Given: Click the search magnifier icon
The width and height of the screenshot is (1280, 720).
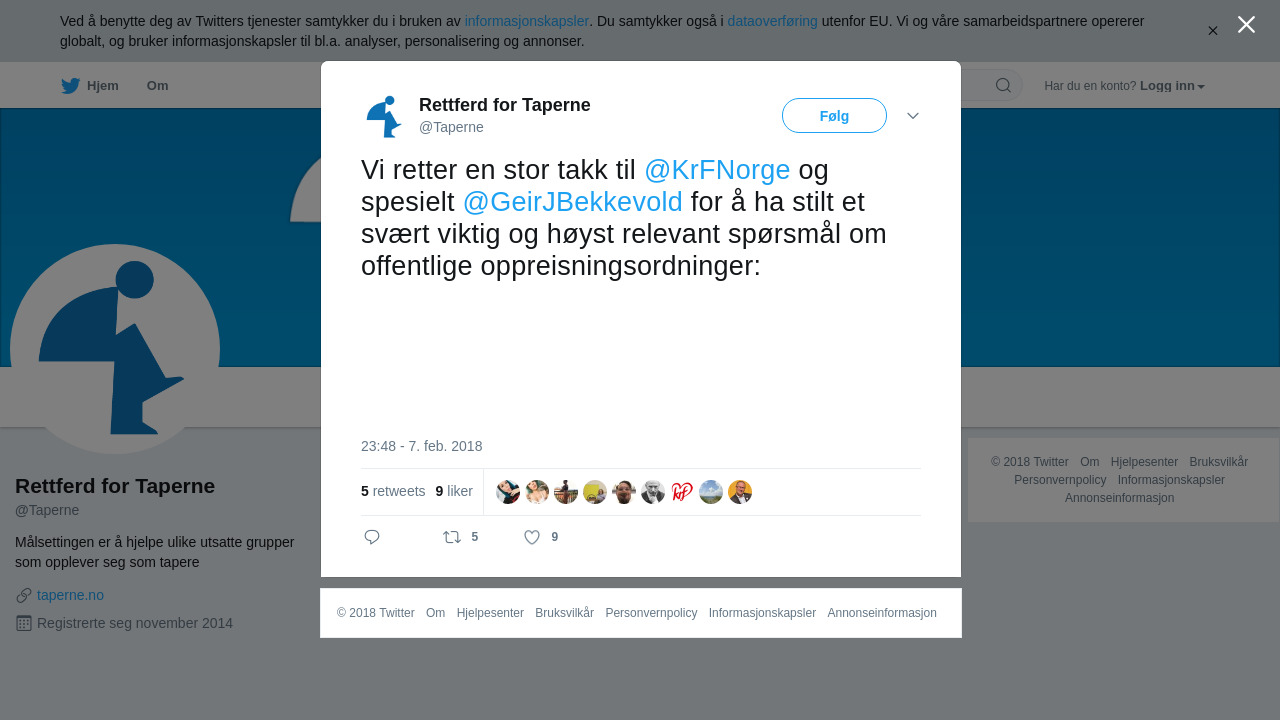Looking at the screenshot, I should (1003, 85).
